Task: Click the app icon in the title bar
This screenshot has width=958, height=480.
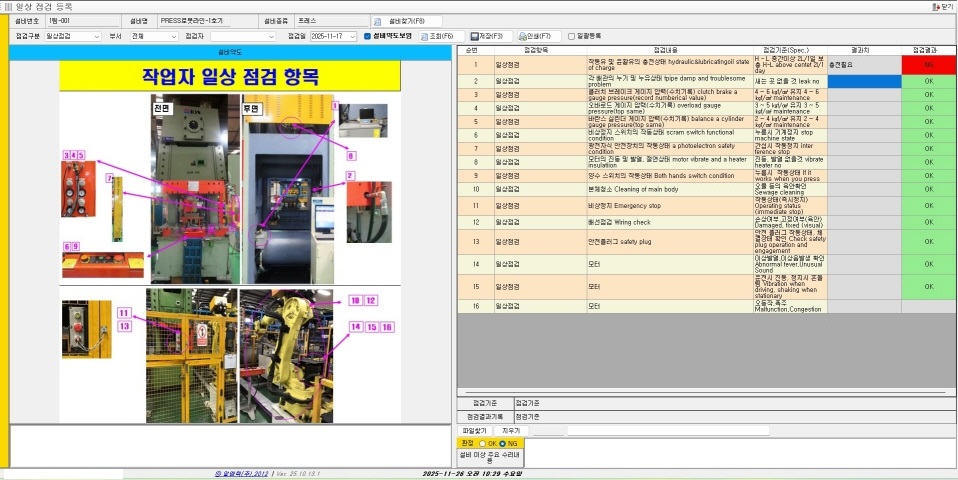Action: point(6,6)
